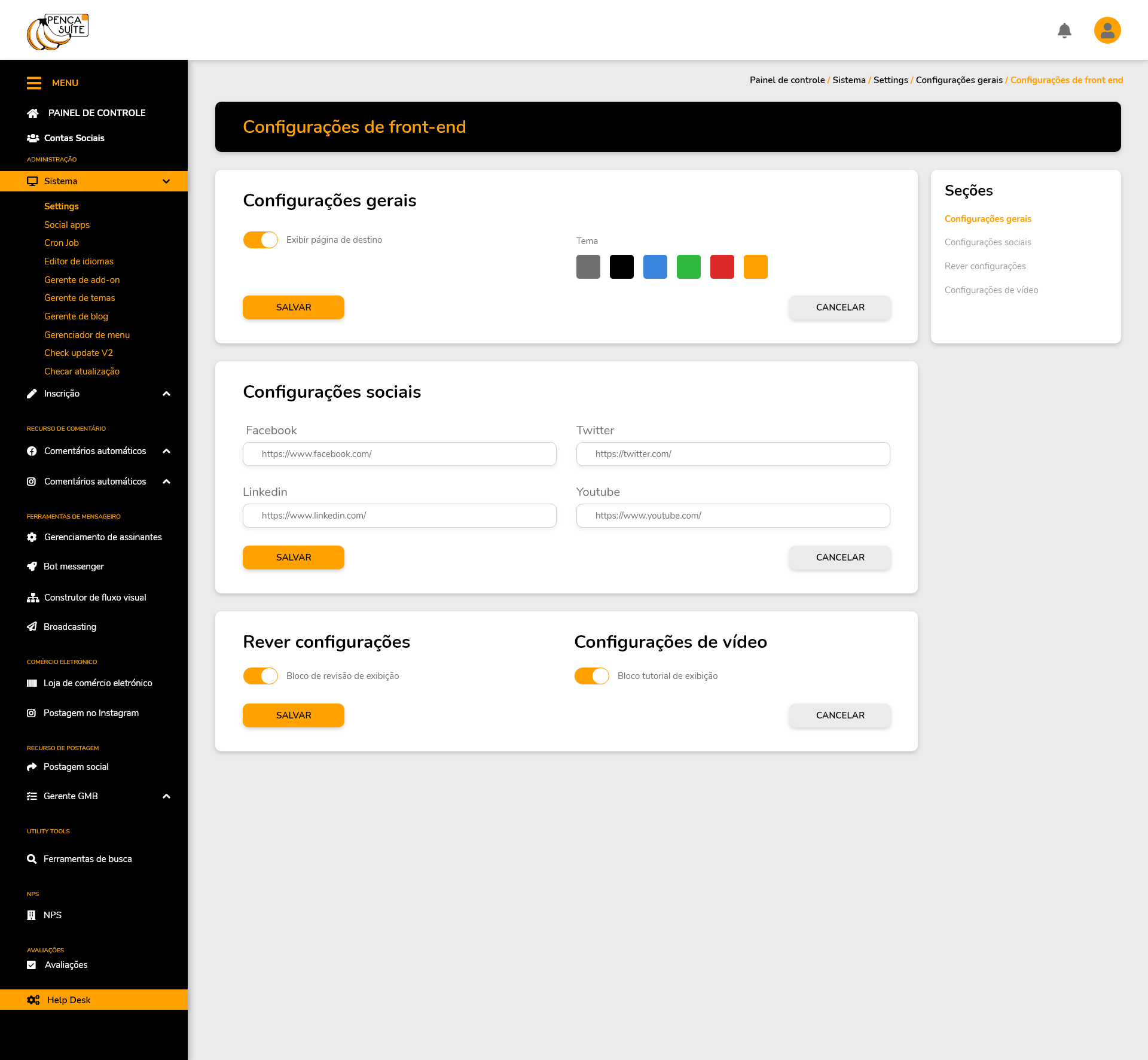Expand the Gerente GMB chevron
The image size is (1148, 1060).
[x=166, y=796]
